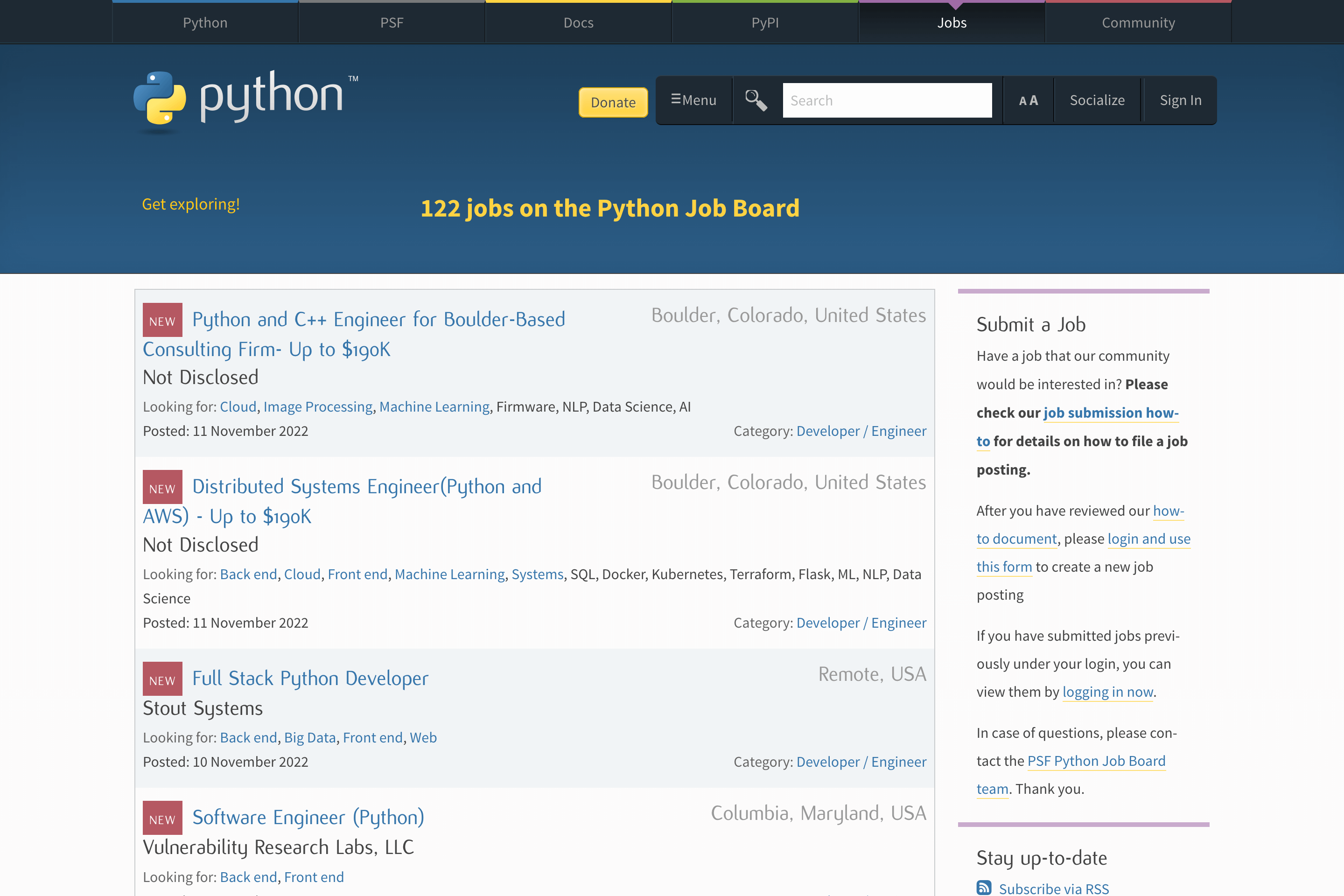Image resolution: width=1344 pixels, height=896 pixels.
Task: Click Systems tag in Distributed Systems job
Action: 537,574
